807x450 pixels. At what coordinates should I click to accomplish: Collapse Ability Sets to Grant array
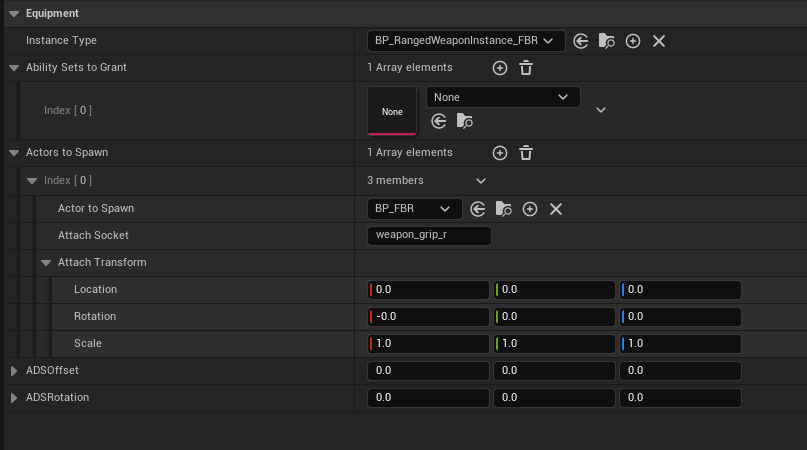tap(14, 68)
